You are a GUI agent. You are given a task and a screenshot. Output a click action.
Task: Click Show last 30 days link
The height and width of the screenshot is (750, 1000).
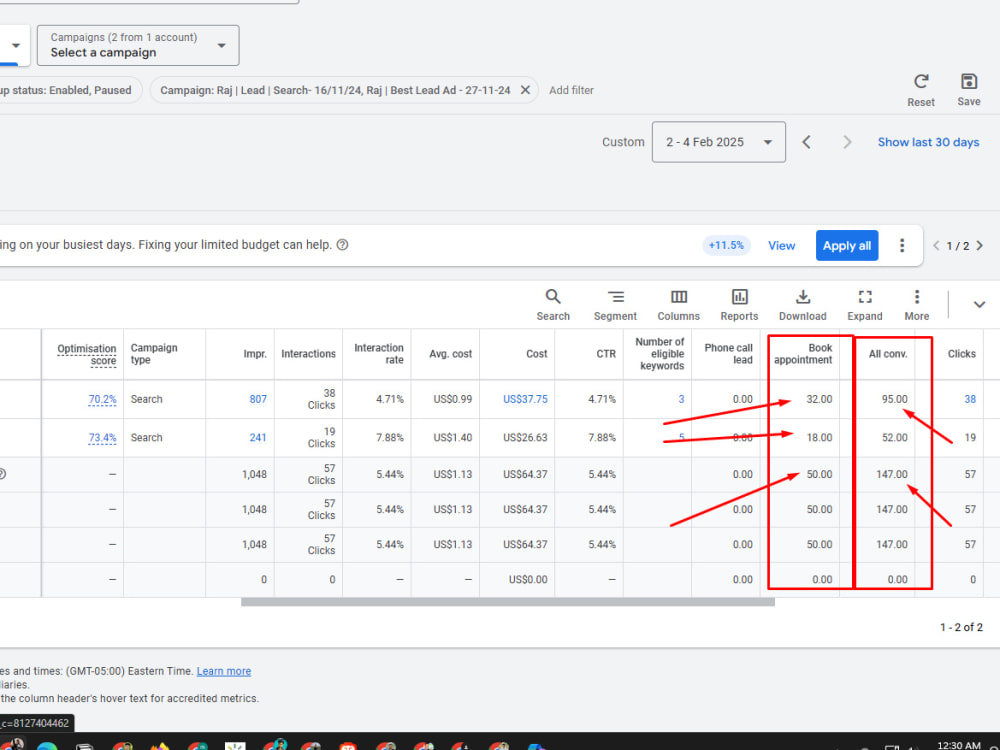point(928,142)
